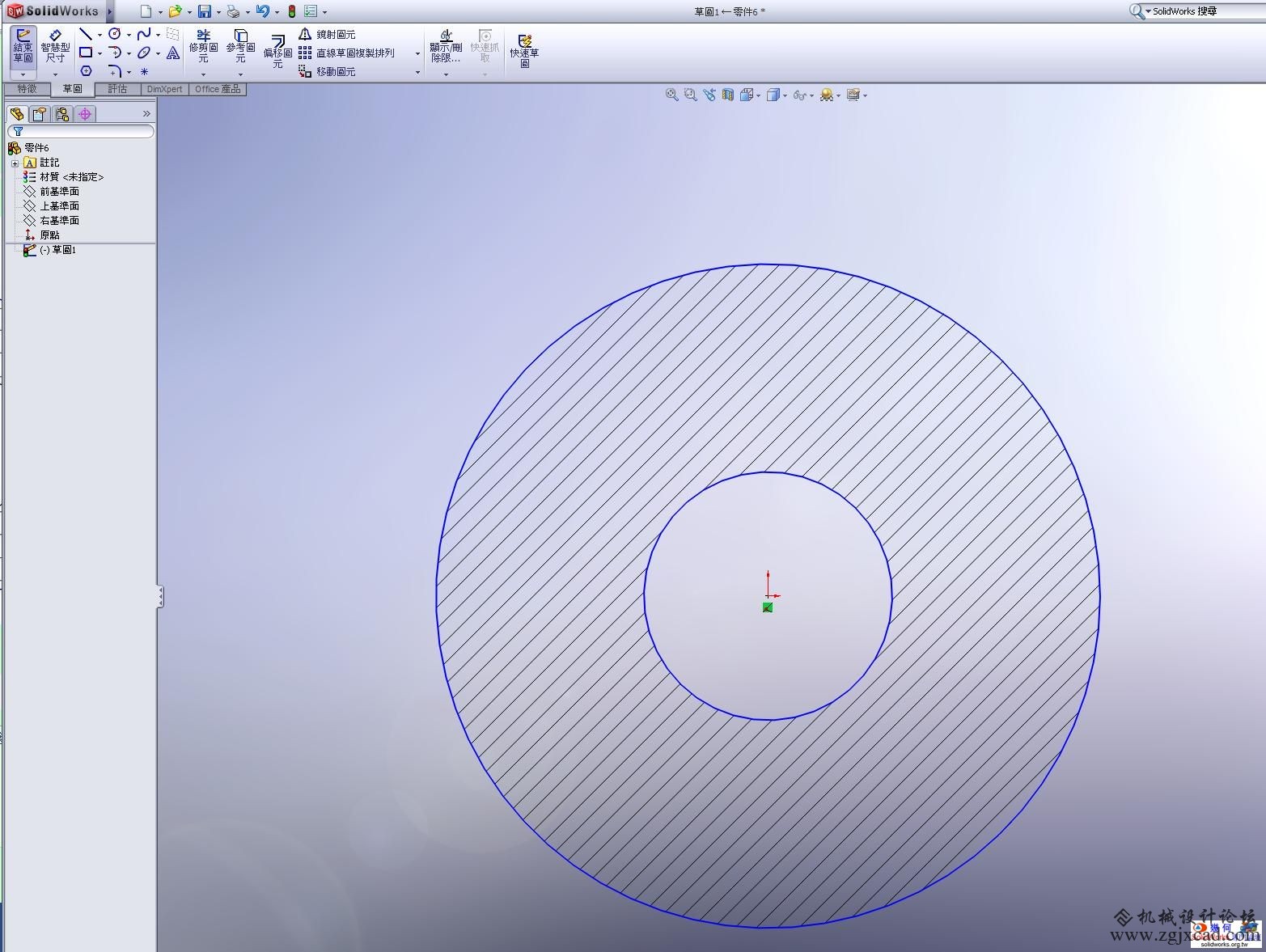Viewport: 1266px width, 952px height.
Task: Select the Spline sketch tool
Action: pyautogui.click(x=144, y=34)
